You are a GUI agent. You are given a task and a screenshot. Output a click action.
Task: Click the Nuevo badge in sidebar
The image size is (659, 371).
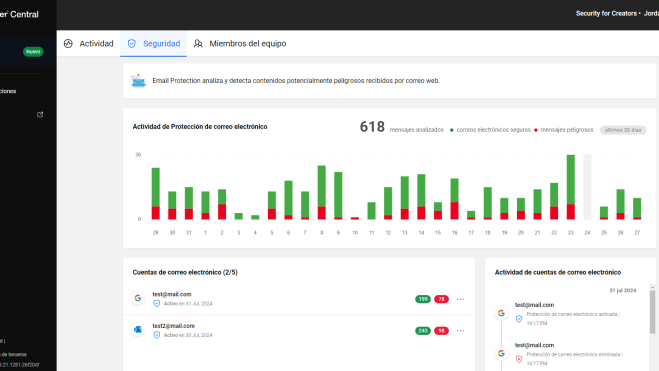click(x=33, y=52)
